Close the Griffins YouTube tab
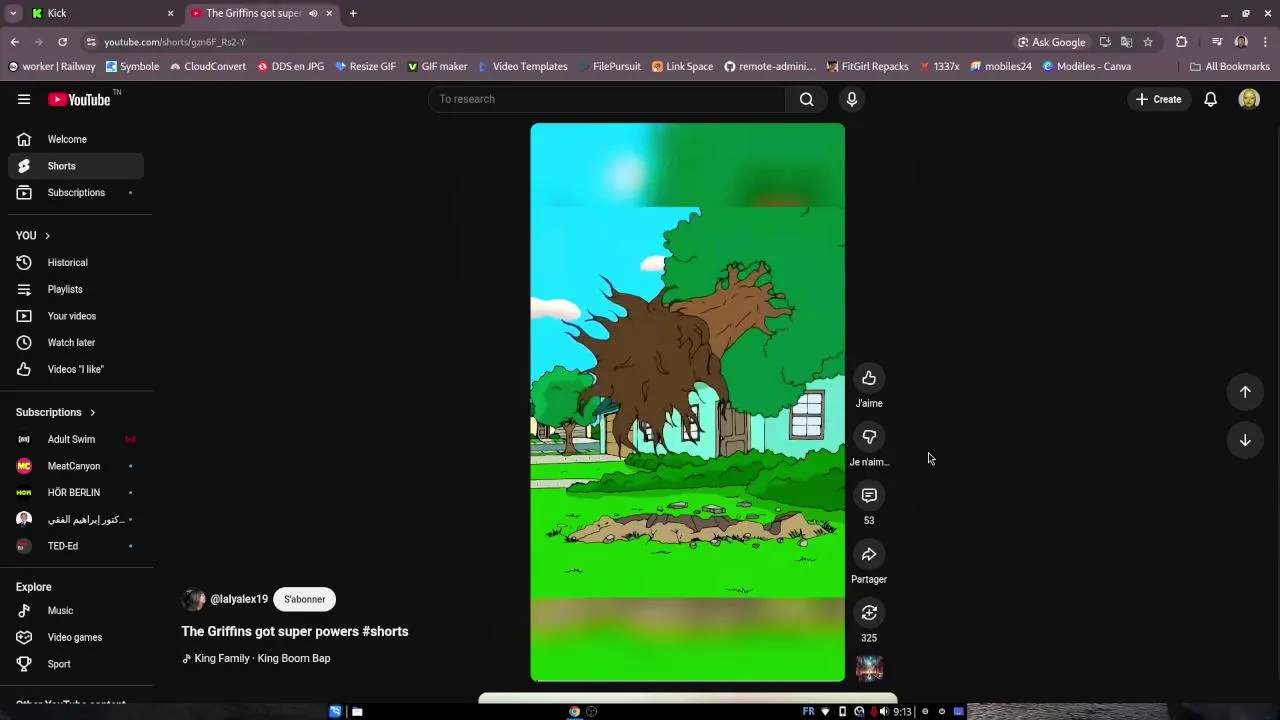This screenshot has width=1280, height=720. (x=329, y=14)
